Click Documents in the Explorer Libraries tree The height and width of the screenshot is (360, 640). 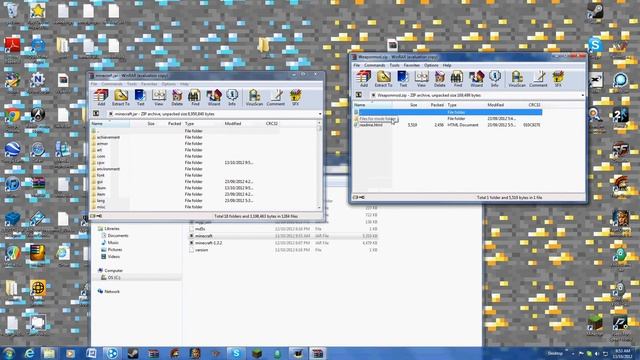(x=118, y=236)
